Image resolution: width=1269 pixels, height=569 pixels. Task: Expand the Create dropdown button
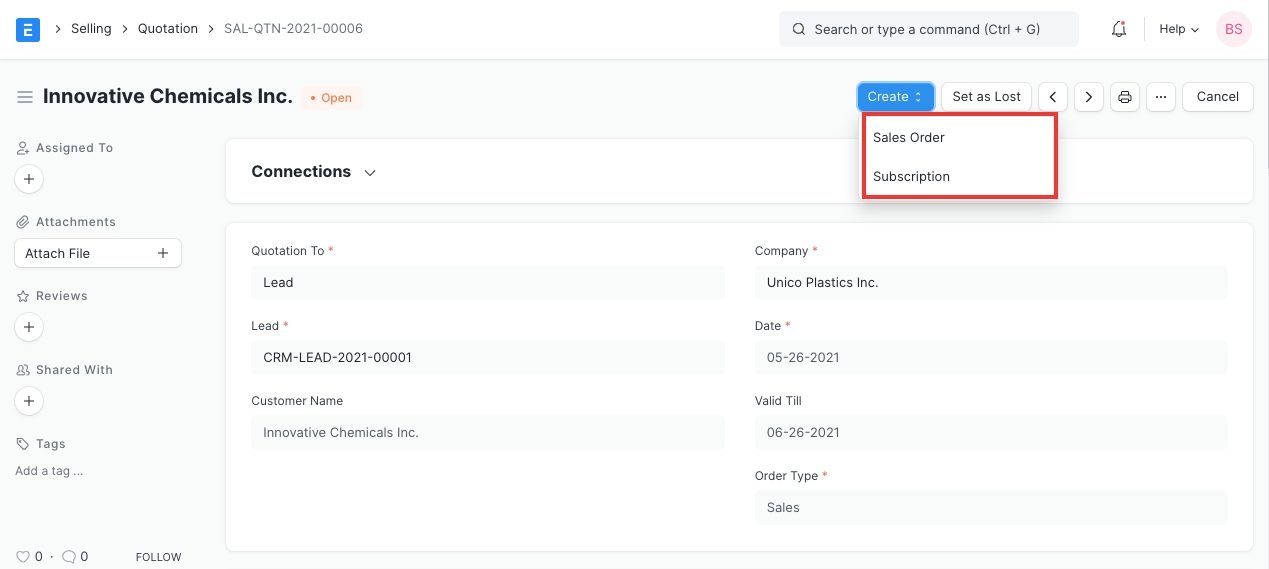[895, 97]
